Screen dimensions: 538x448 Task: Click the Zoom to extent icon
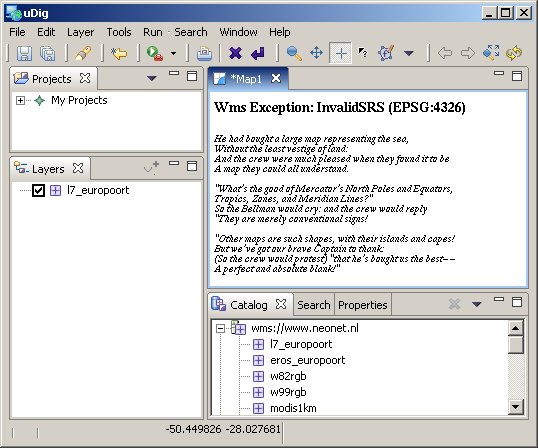point(491,53)
